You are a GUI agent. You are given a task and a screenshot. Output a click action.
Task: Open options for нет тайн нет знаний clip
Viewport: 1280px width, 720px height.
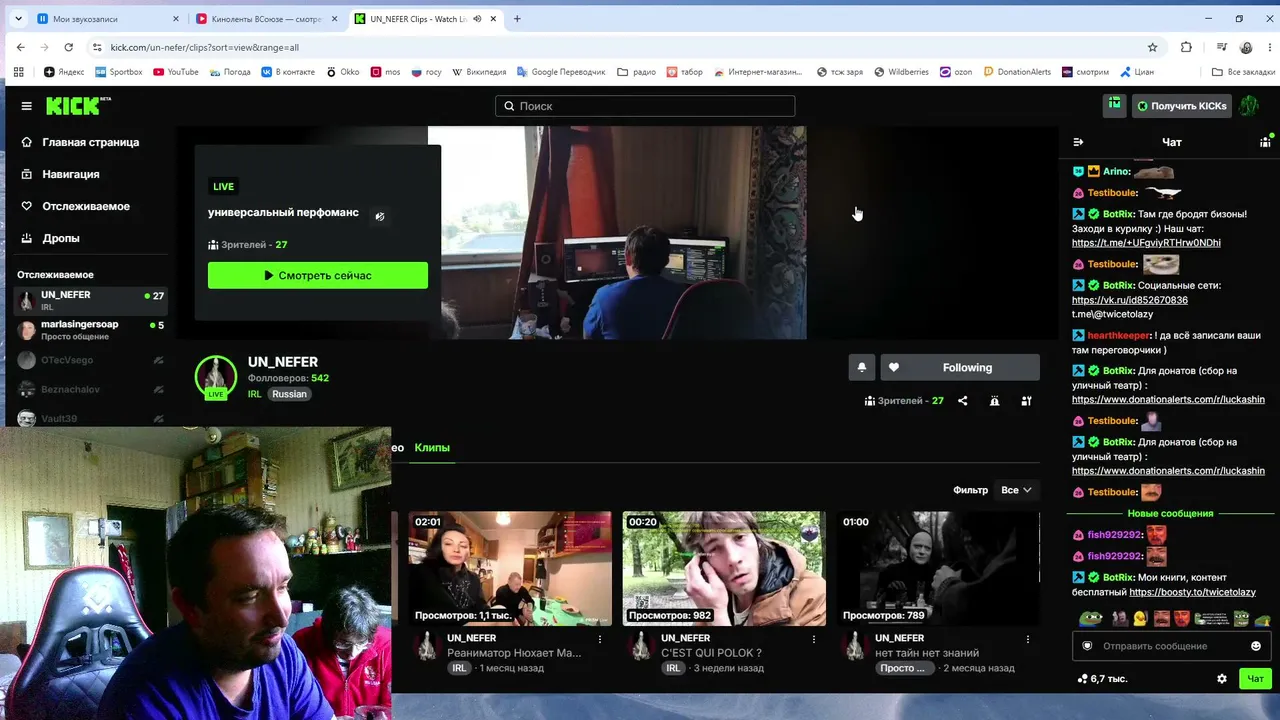(1028, 638)
